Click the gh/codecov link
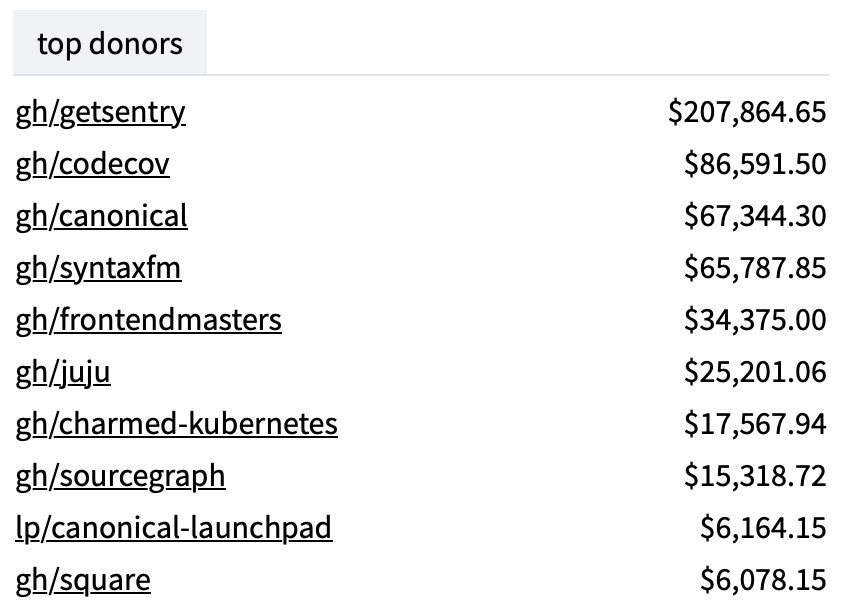The image size is (854, 616). (92, 164)
